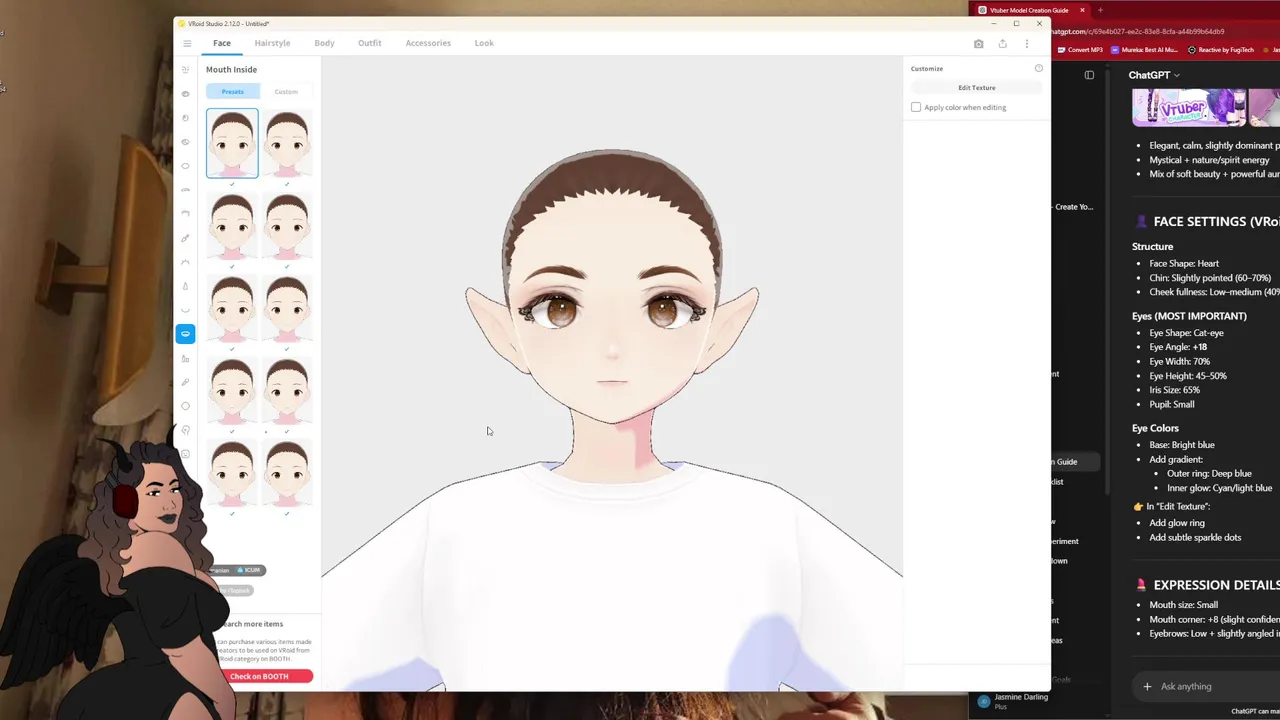Image resolution: width=1280 pixels, height=720 pixels.
Task: Select the highlighted Mouth Inside category icon
Action: 185,333
